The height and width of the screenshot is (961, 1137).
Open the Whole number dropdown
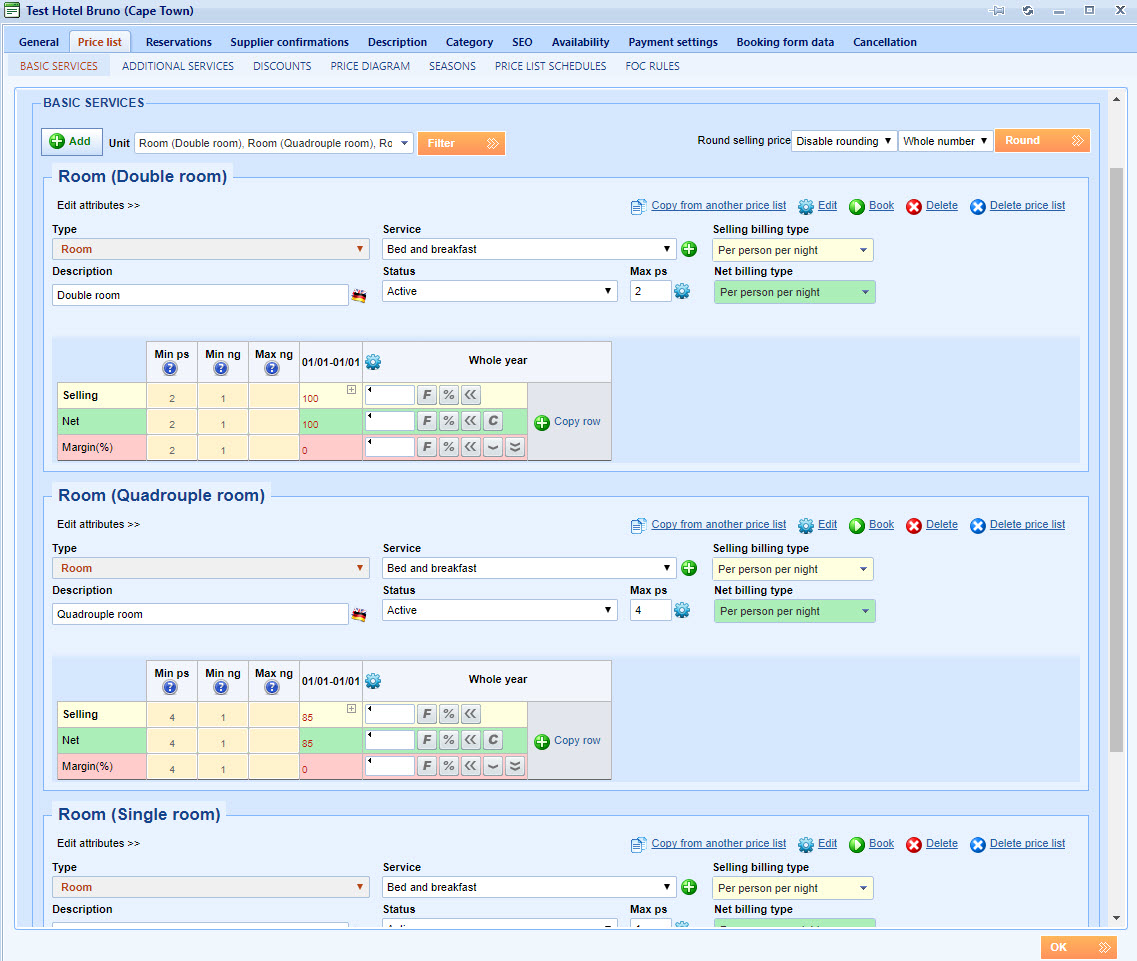945,141
